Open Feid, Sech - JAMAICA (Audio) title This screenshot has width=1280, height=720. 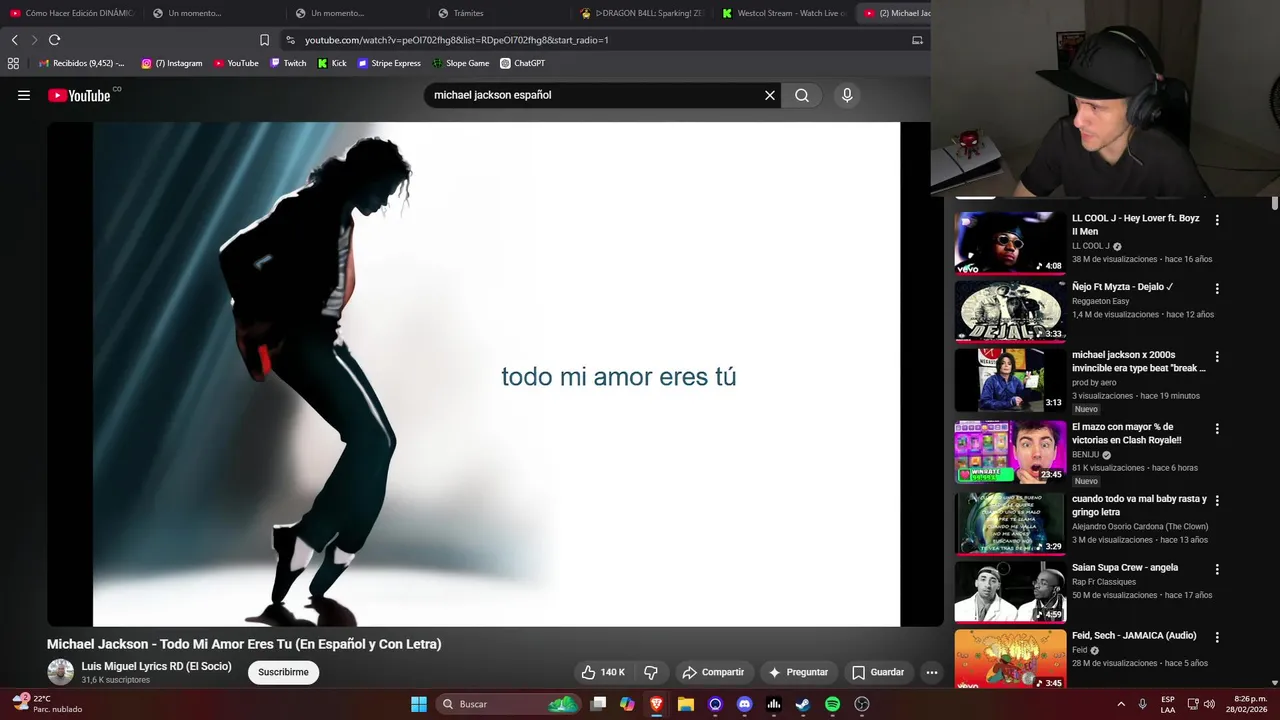1134,636
